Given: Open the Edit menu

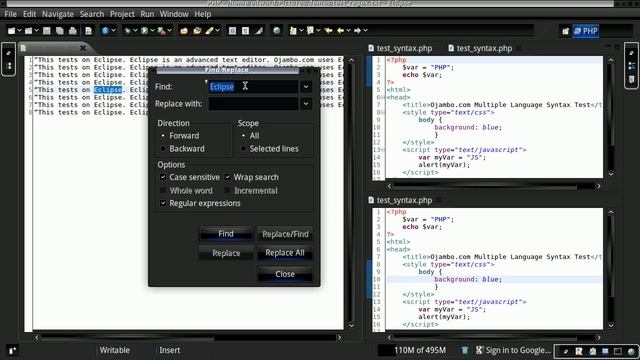Looking at the screenshot, I should tap(29, 14).
